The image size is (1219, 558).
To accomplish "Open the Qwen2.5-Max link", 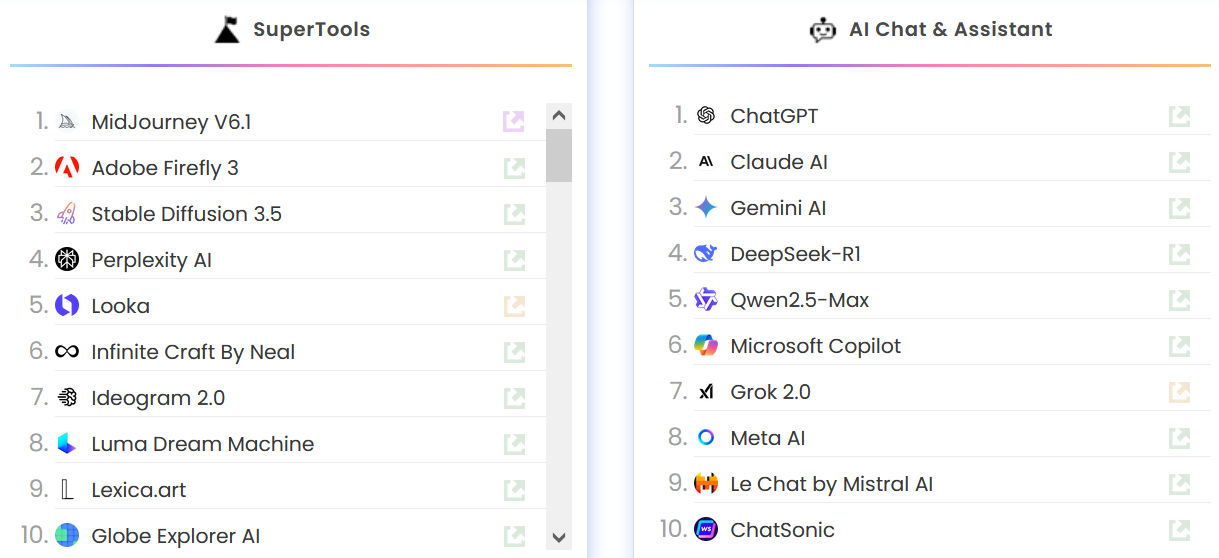I will (800, 300).
